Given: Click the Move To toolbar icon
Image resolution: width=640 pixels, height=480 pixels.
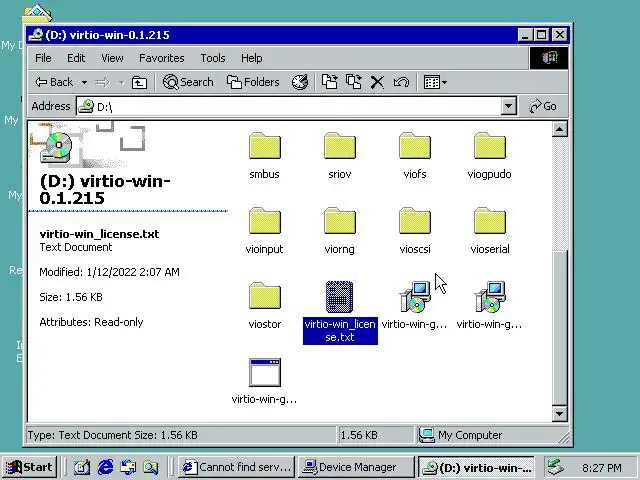Looking at the screenshot, I should tap(329, 82).
